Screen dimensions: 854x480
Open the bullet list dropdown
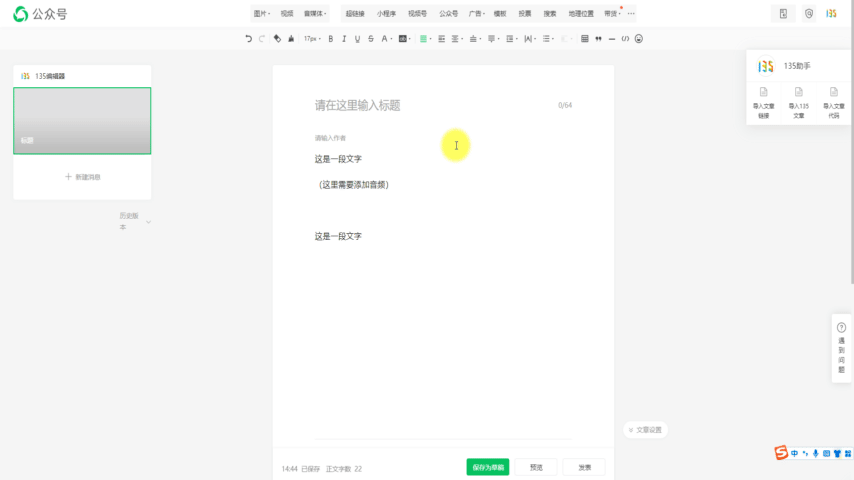click(546, 39)
